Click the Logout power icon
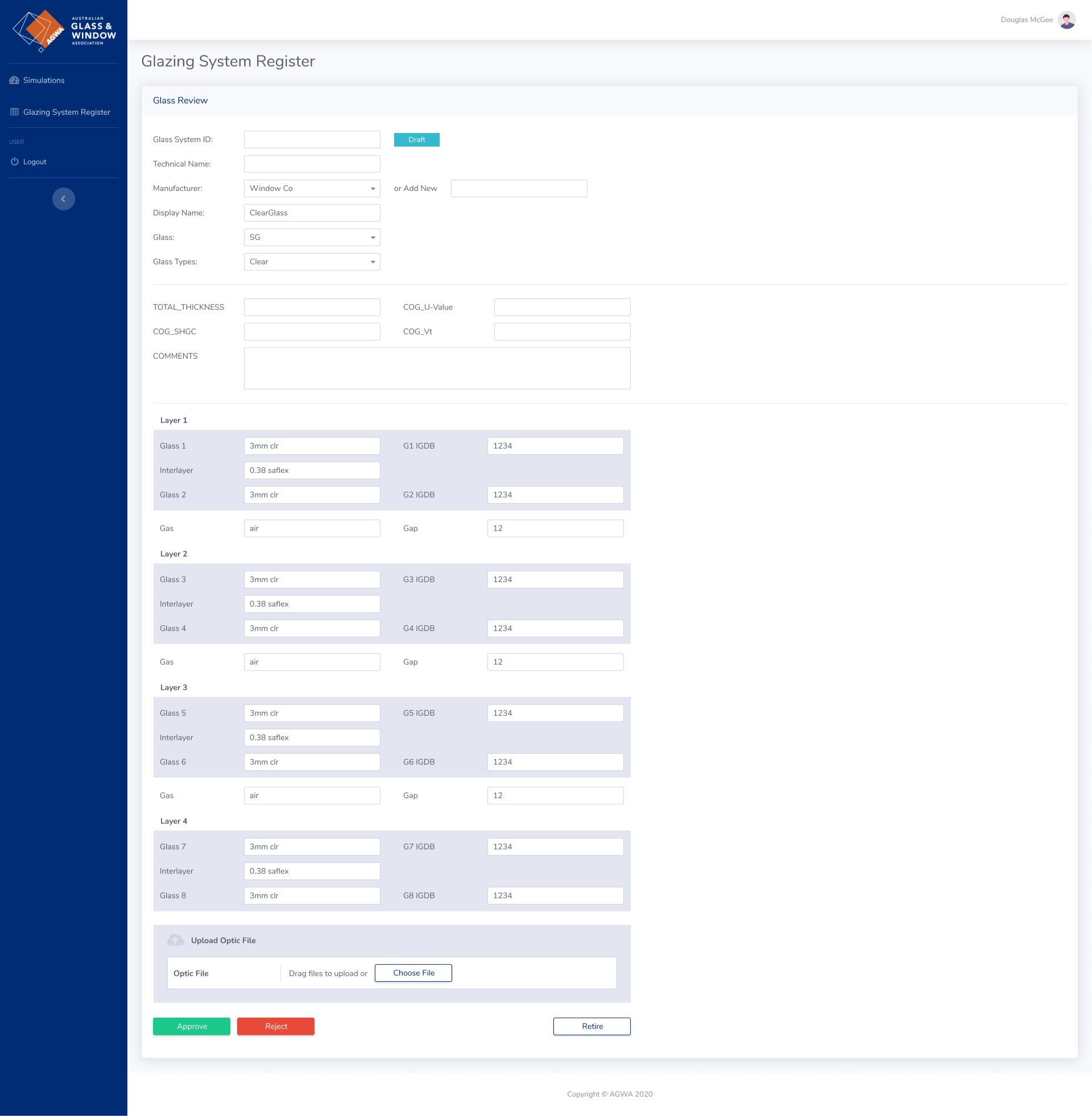 pos(14,161)
